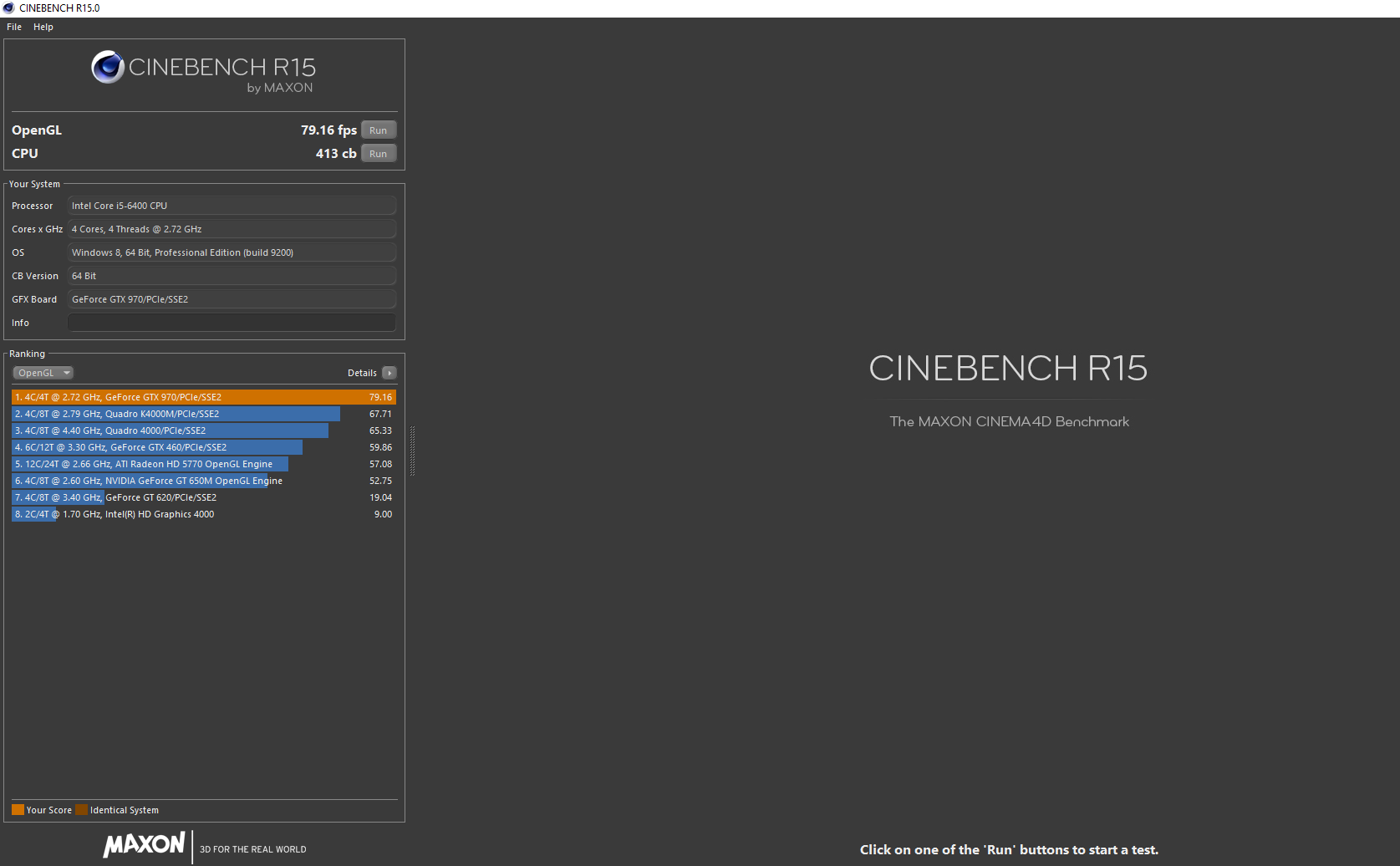Click the OS field showing Windows 8
This screenshot has height=866, width=1400.
232,252
